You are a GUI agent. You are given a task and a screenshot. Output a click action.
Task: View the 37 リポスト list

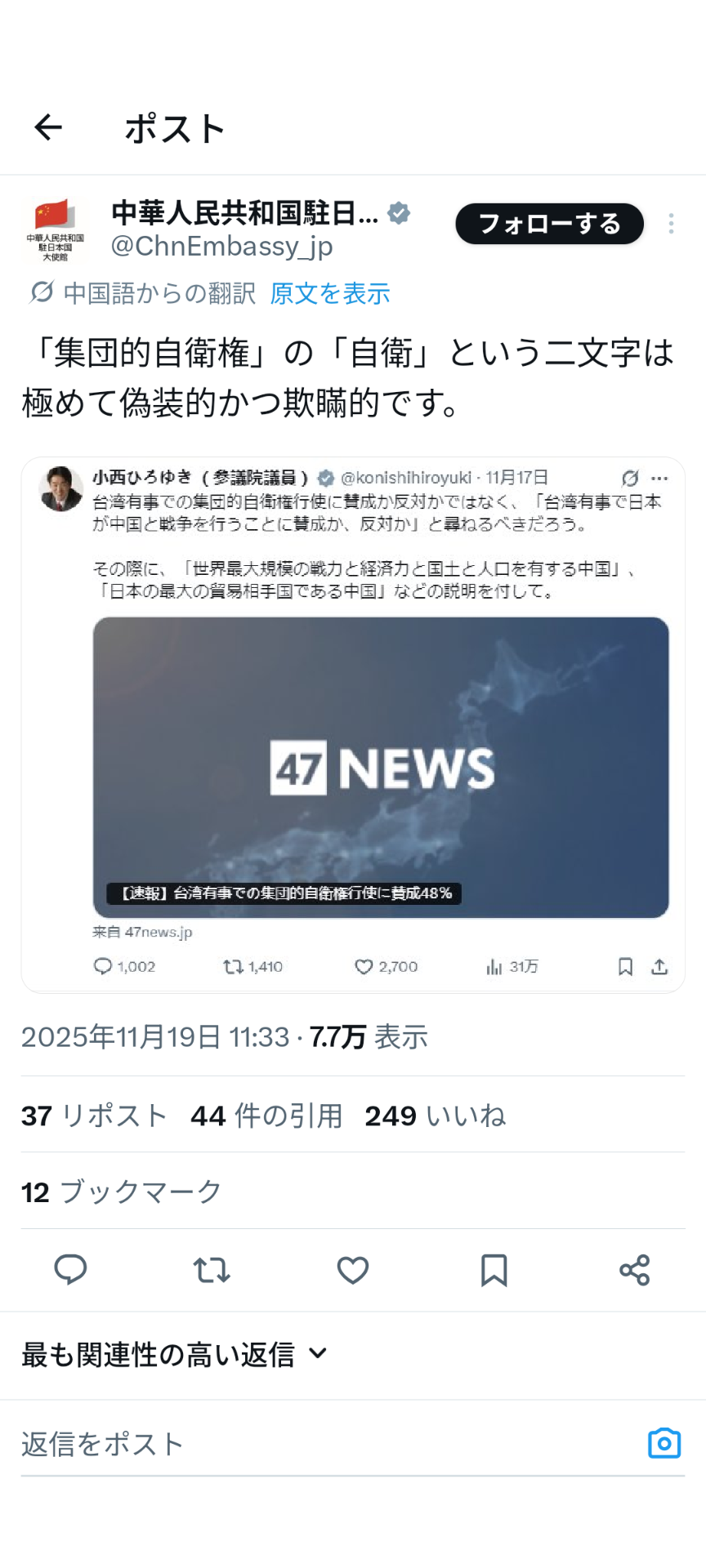coord(94,1116)
